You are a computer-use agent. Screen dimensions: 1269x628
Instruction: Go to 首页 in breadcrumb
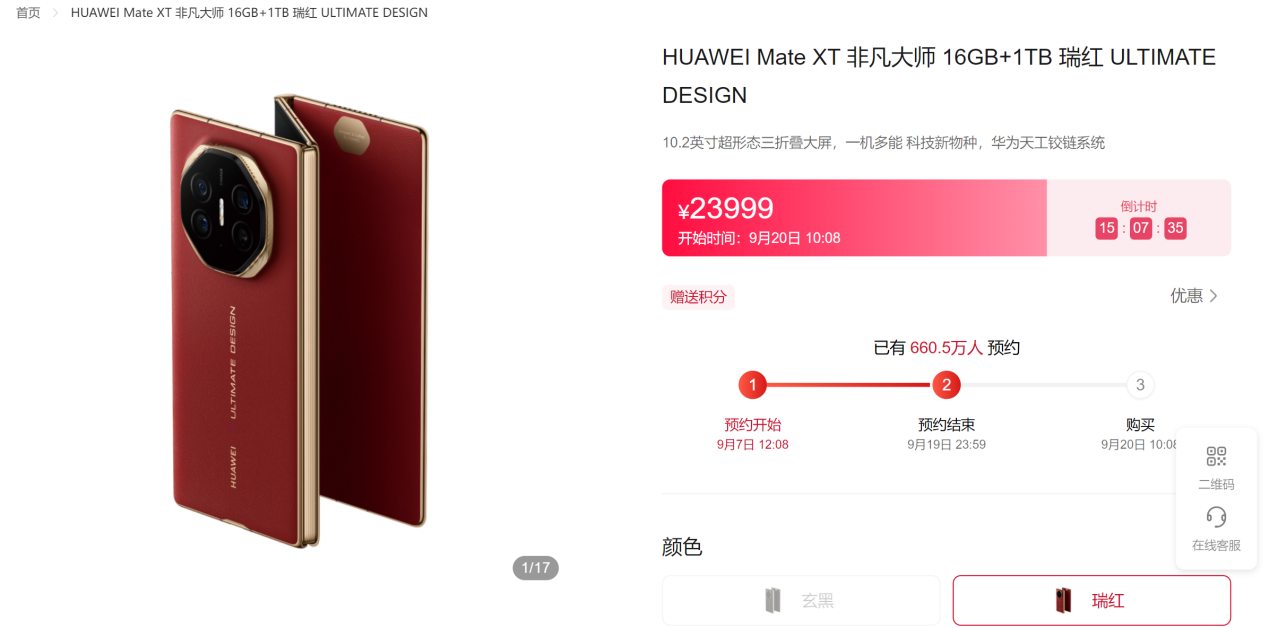point(28,13)
